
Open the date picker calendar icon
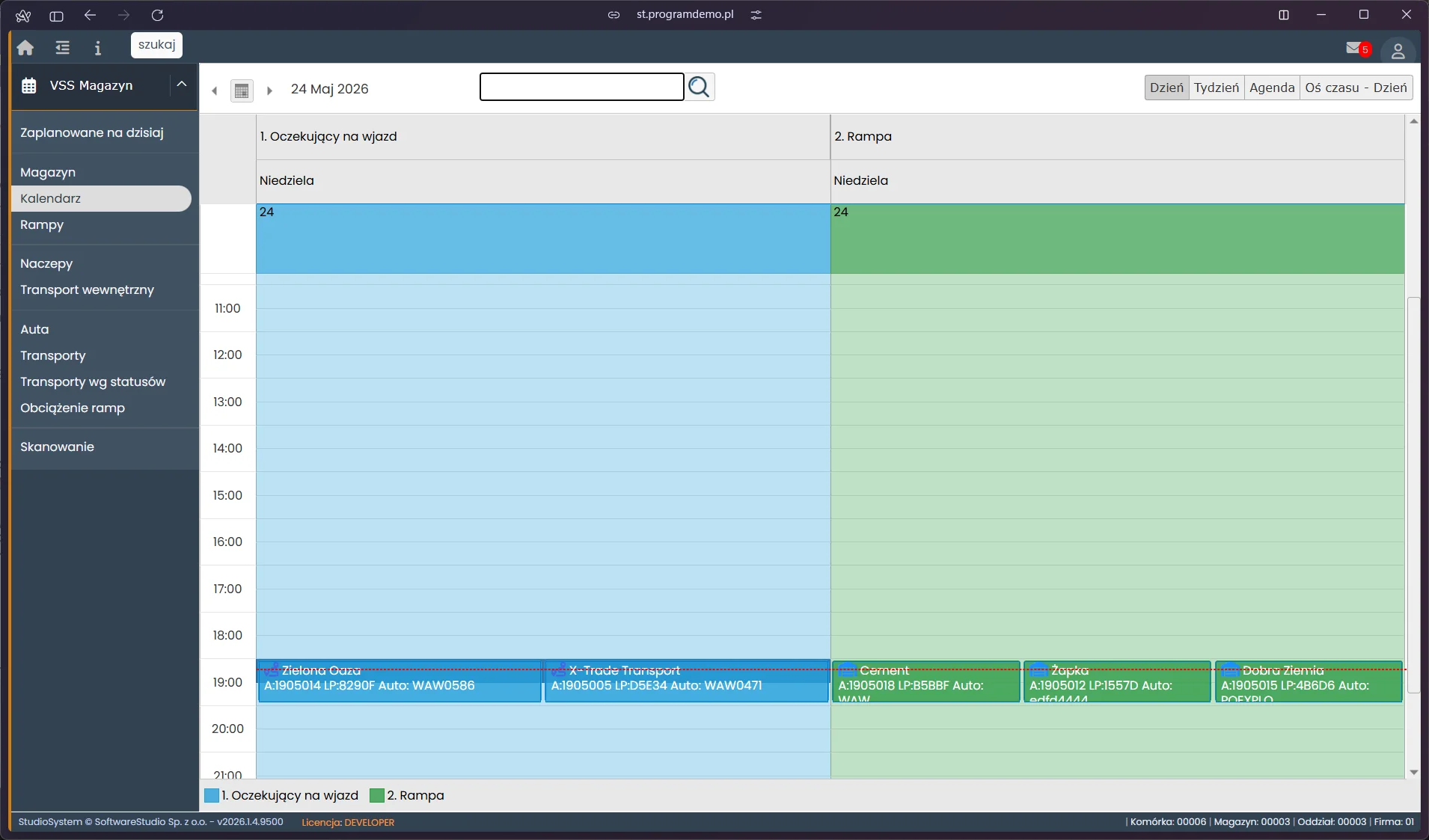click(242, 91)
